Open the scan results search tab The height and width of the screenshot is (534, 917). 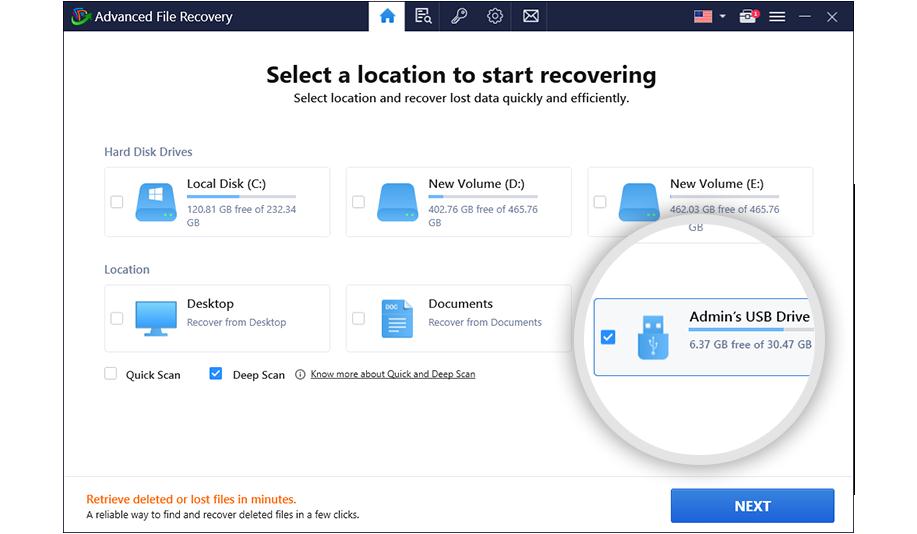coord(423,16)
